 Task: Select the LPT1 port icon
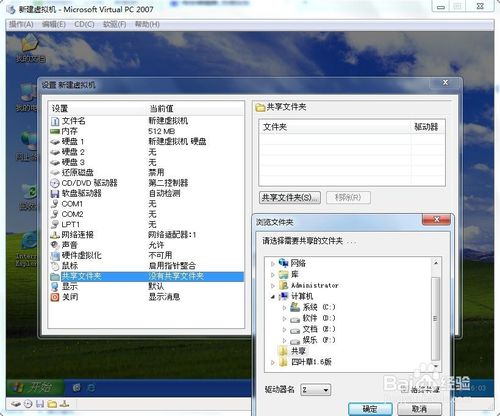point(55,224)
